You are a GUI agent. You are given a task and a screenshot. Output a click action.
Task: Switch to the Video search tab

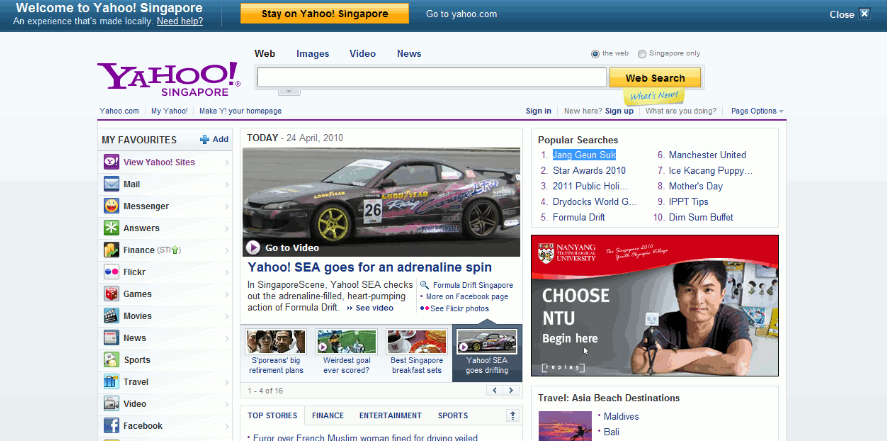(363, 54)
